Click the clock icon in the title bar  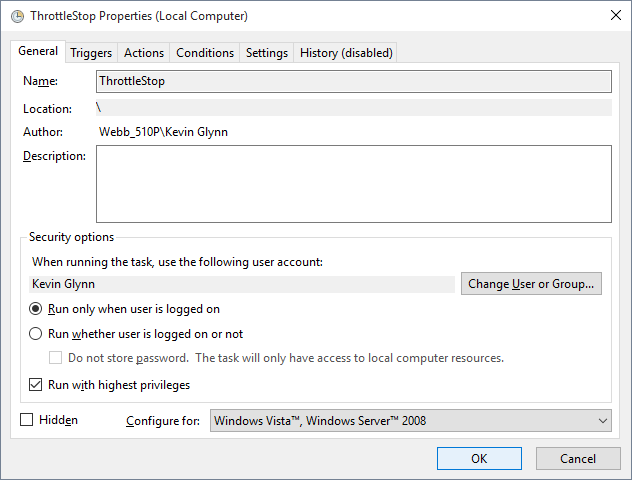tap(16, 16)
